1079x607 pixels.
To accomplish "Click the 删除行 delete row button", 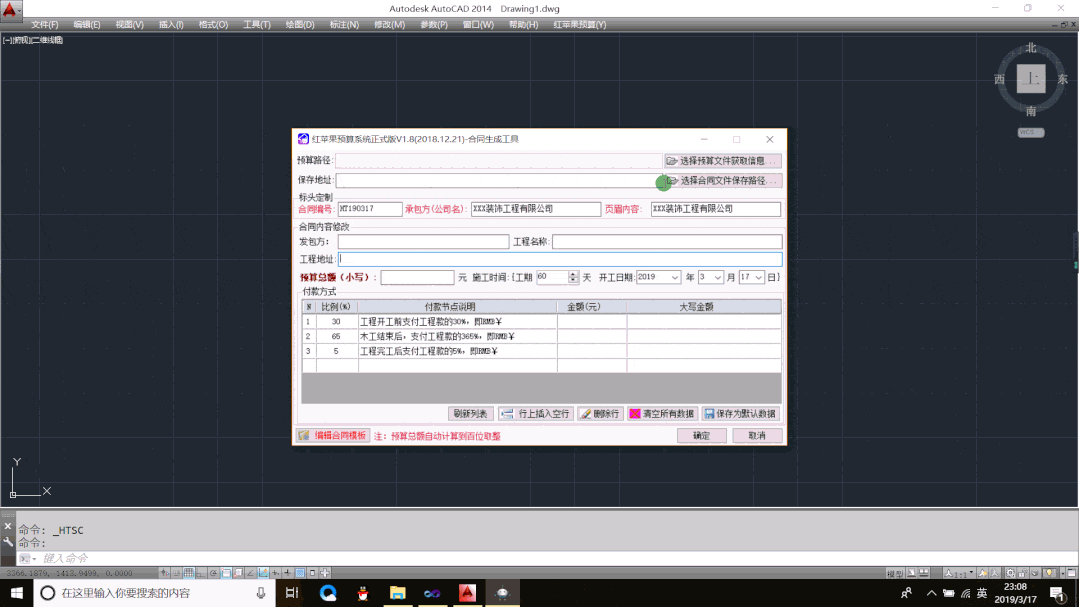I will tap(600, 414).
